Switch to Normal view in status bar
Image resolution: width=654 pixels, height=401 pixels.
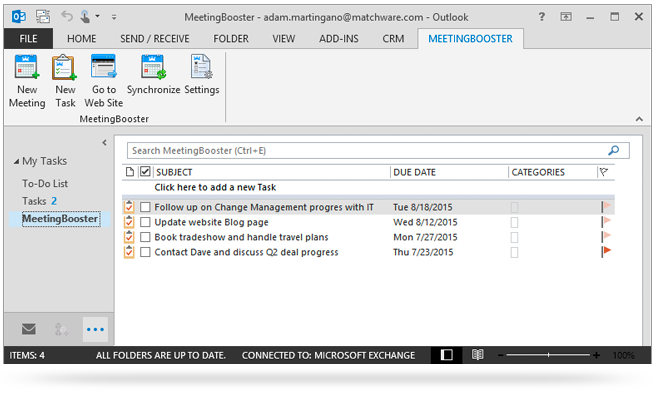click(x=446, y=355)
